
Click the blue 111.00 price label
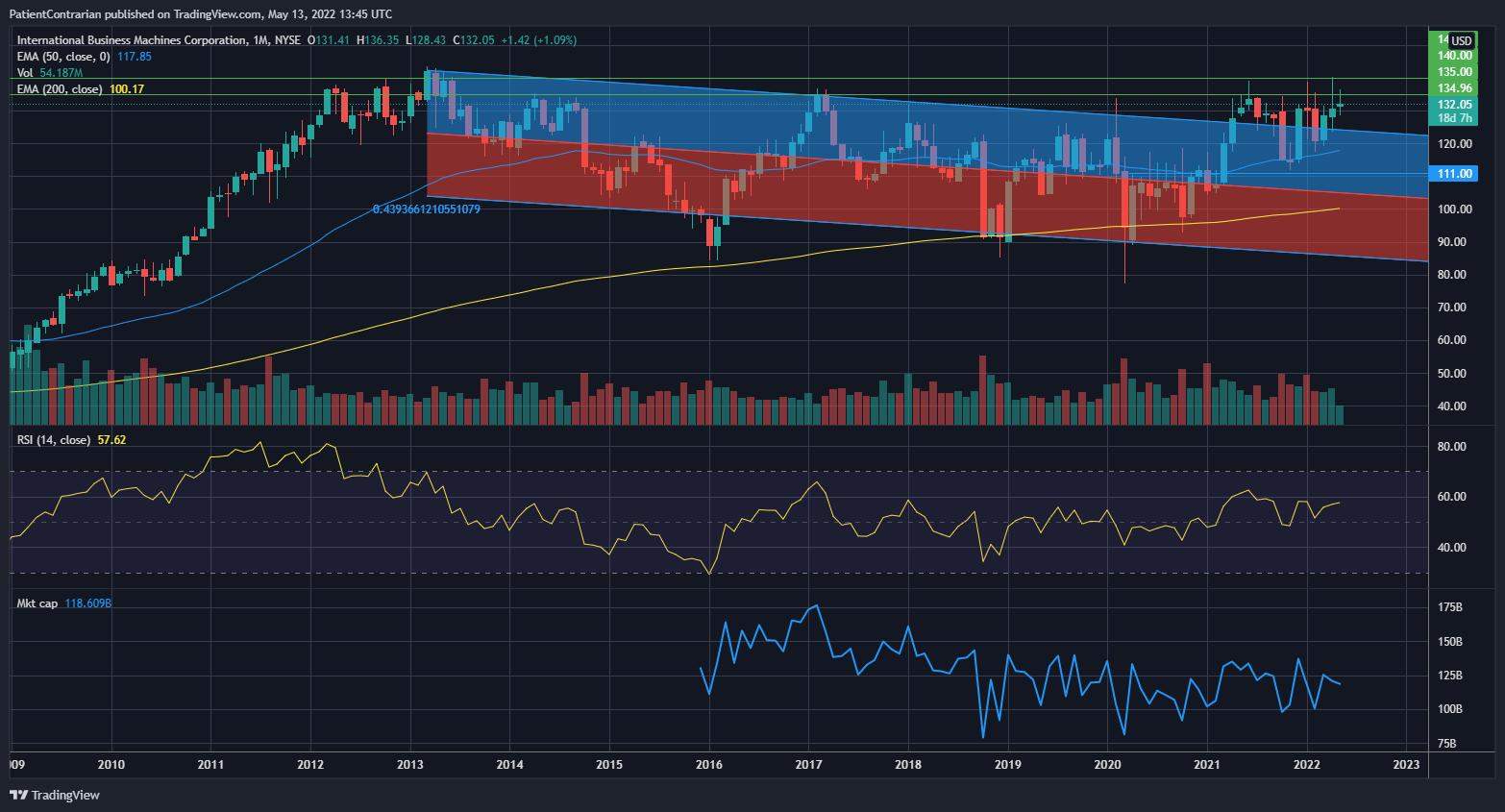point(1455,174)
